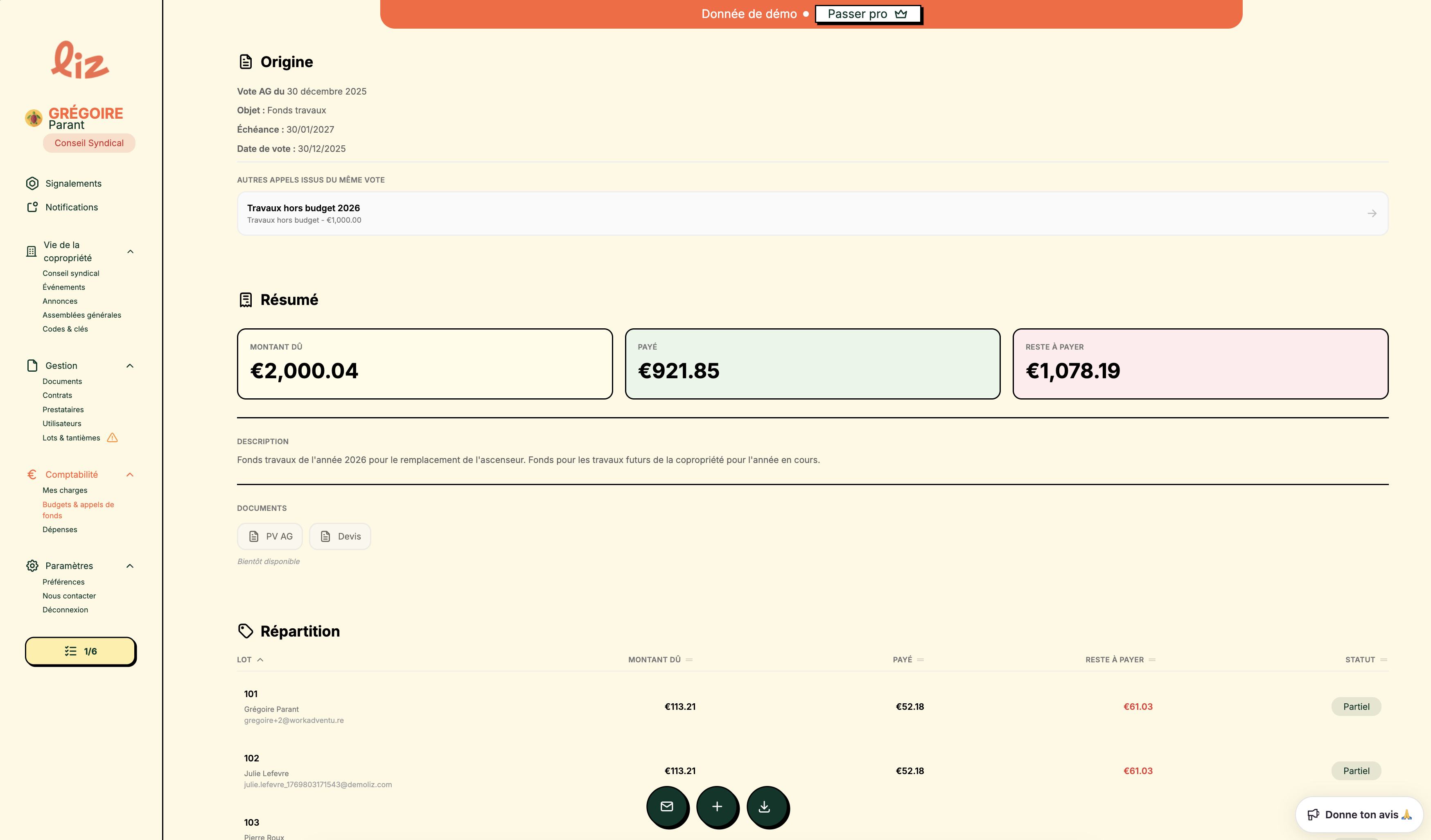Click the Notifications icon in sidebar
1431x840 pixels.
(x=32, y=207)
